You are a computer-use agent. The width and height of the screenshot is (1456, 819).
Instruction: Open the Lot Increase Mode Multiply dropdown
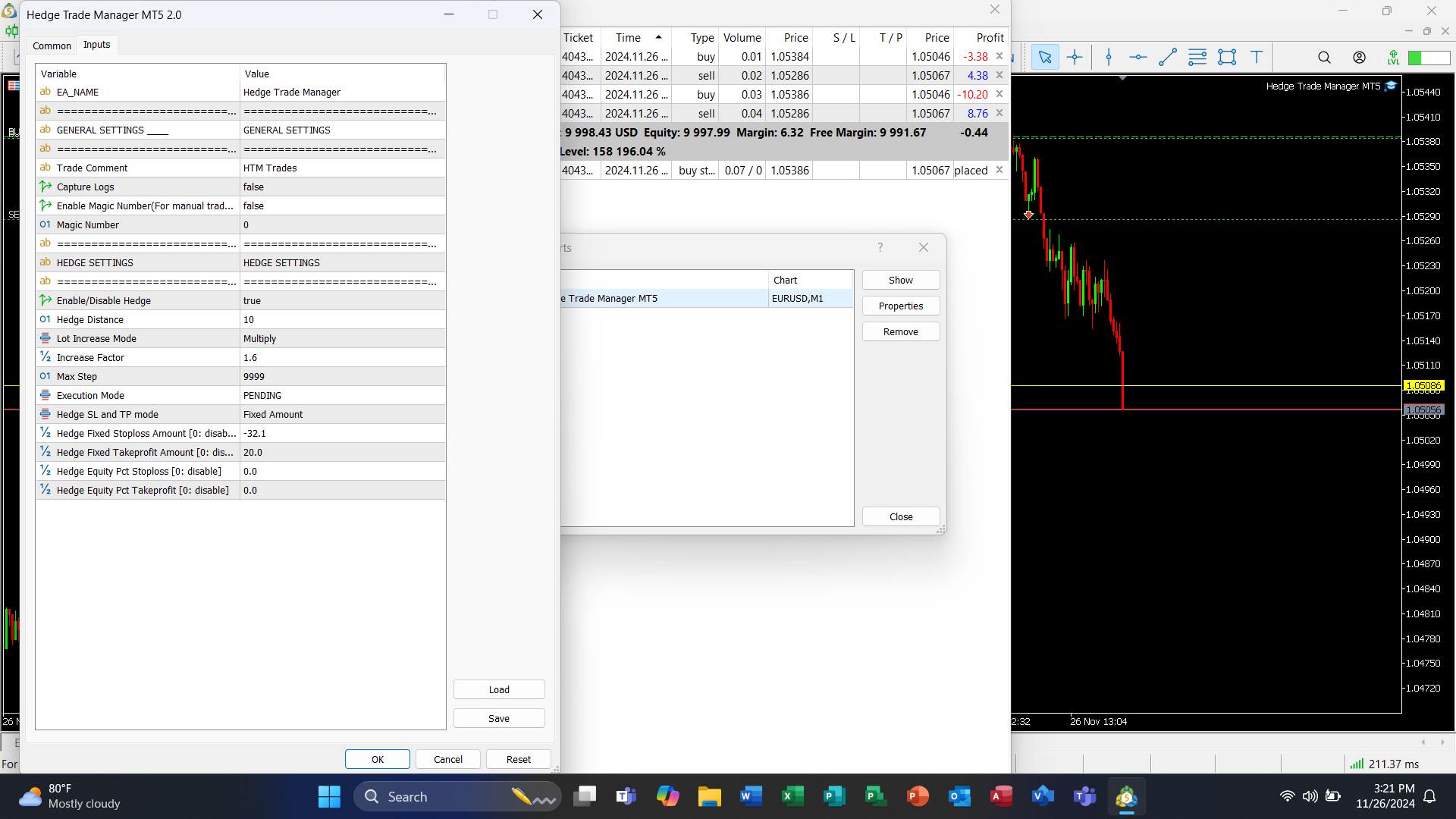343,338
